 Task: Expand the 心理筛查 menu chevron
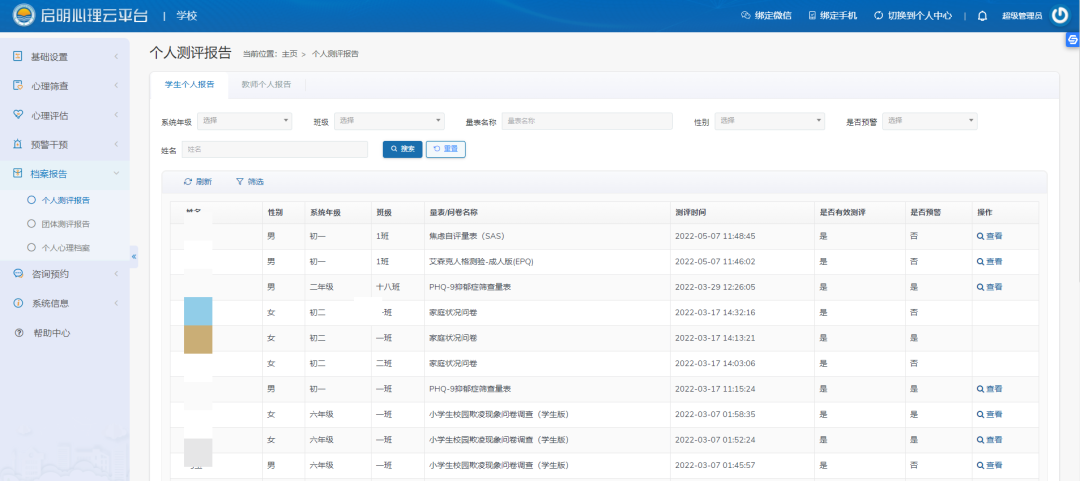116,86
